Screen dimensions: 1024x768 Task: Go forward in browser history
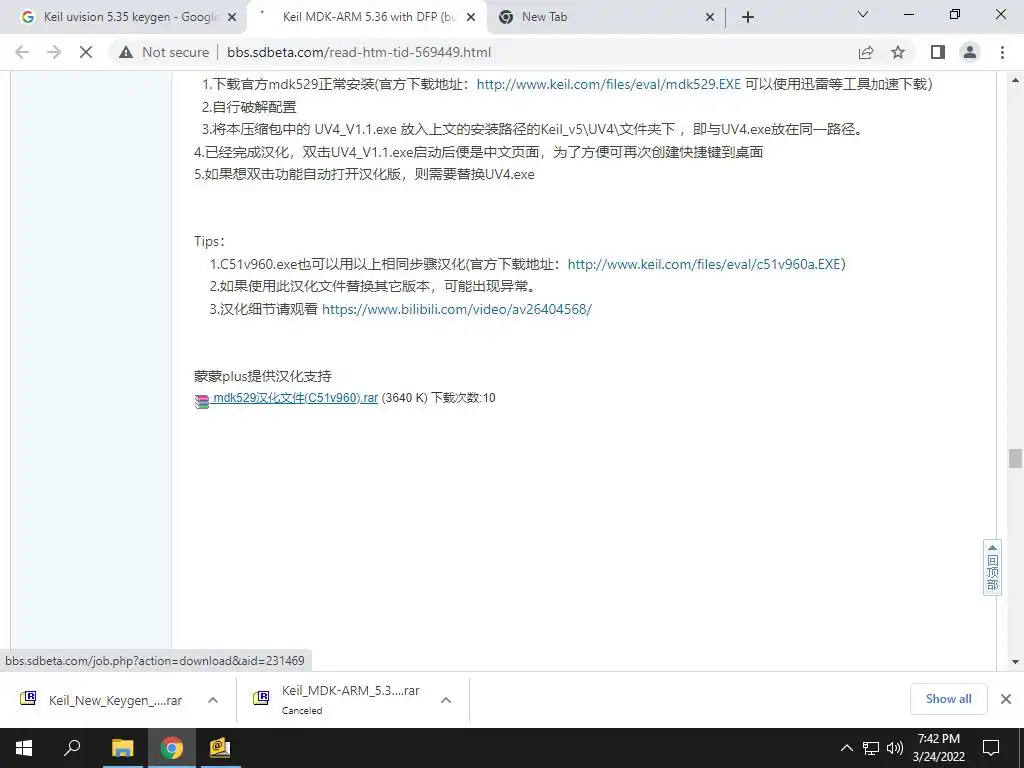[x=54, y=52]
